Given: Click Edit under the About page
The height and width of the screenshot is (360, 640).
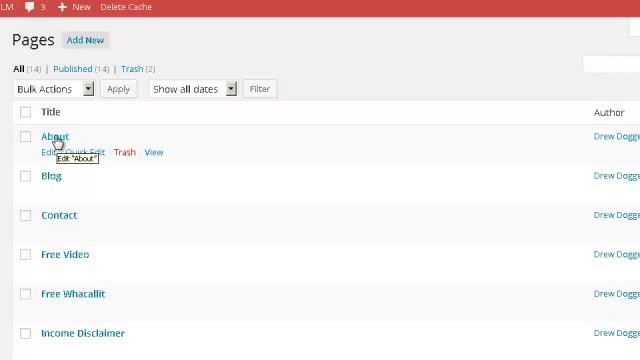Looking at the screenshot, I should 47,152.
